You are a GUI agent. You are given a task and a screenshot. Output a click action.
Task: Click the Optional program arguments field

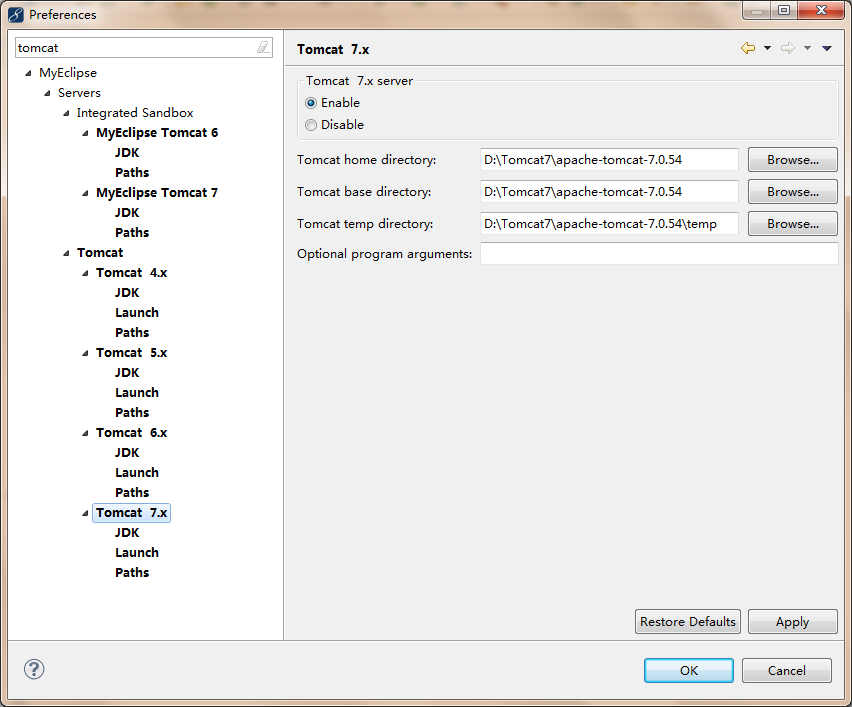click(659, 254)
